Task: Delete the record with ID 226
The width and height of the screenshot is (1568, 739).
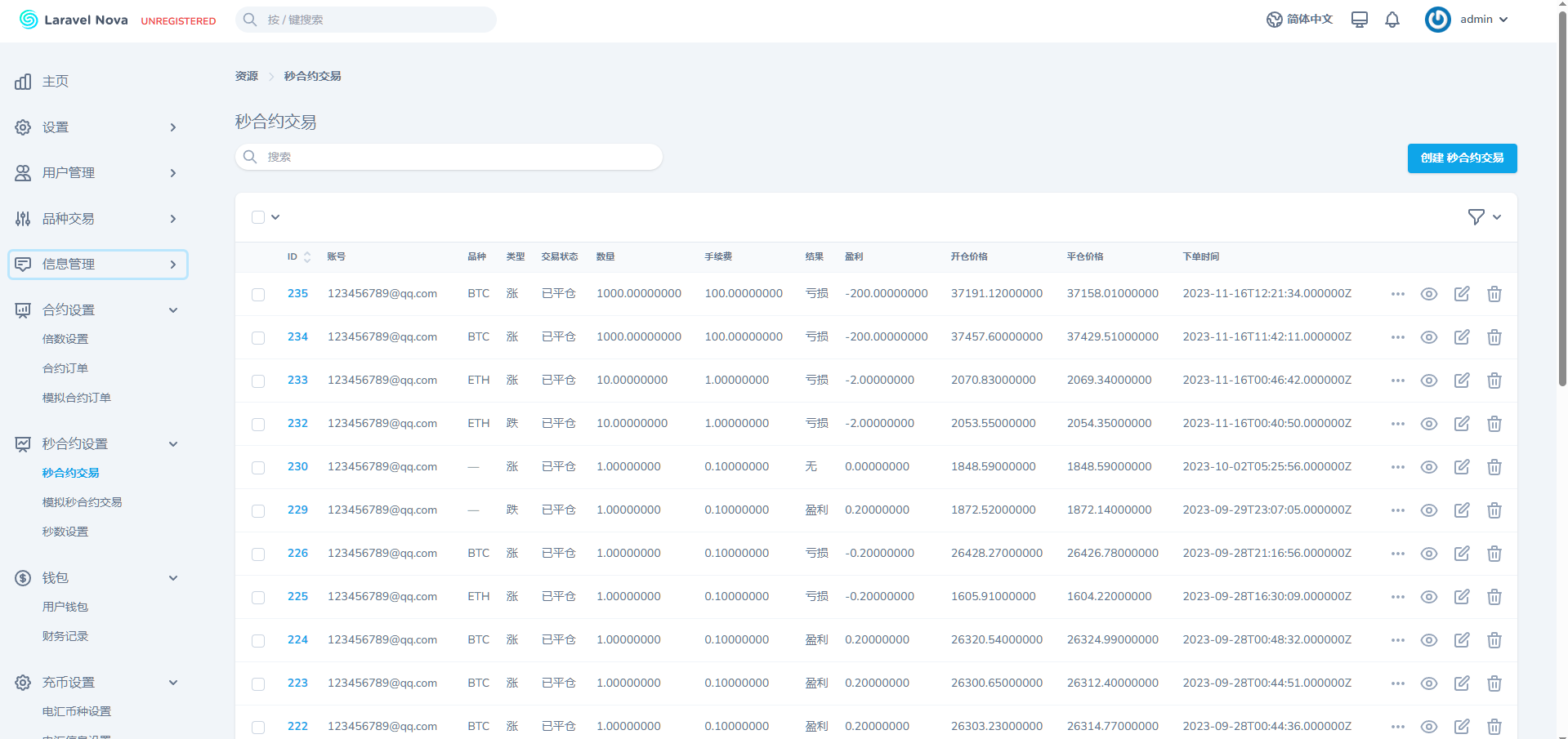Action: click(1494, 554)
